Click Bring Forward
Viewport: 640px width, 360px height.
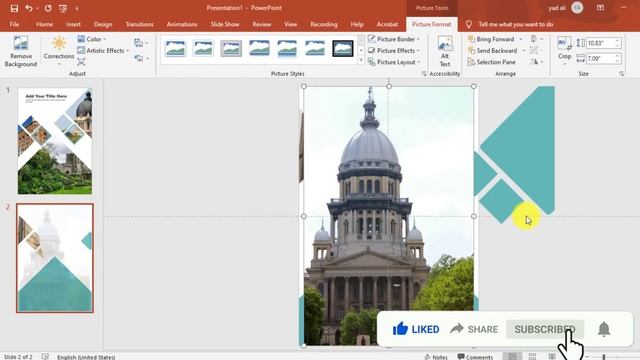(x=491, y=39)
